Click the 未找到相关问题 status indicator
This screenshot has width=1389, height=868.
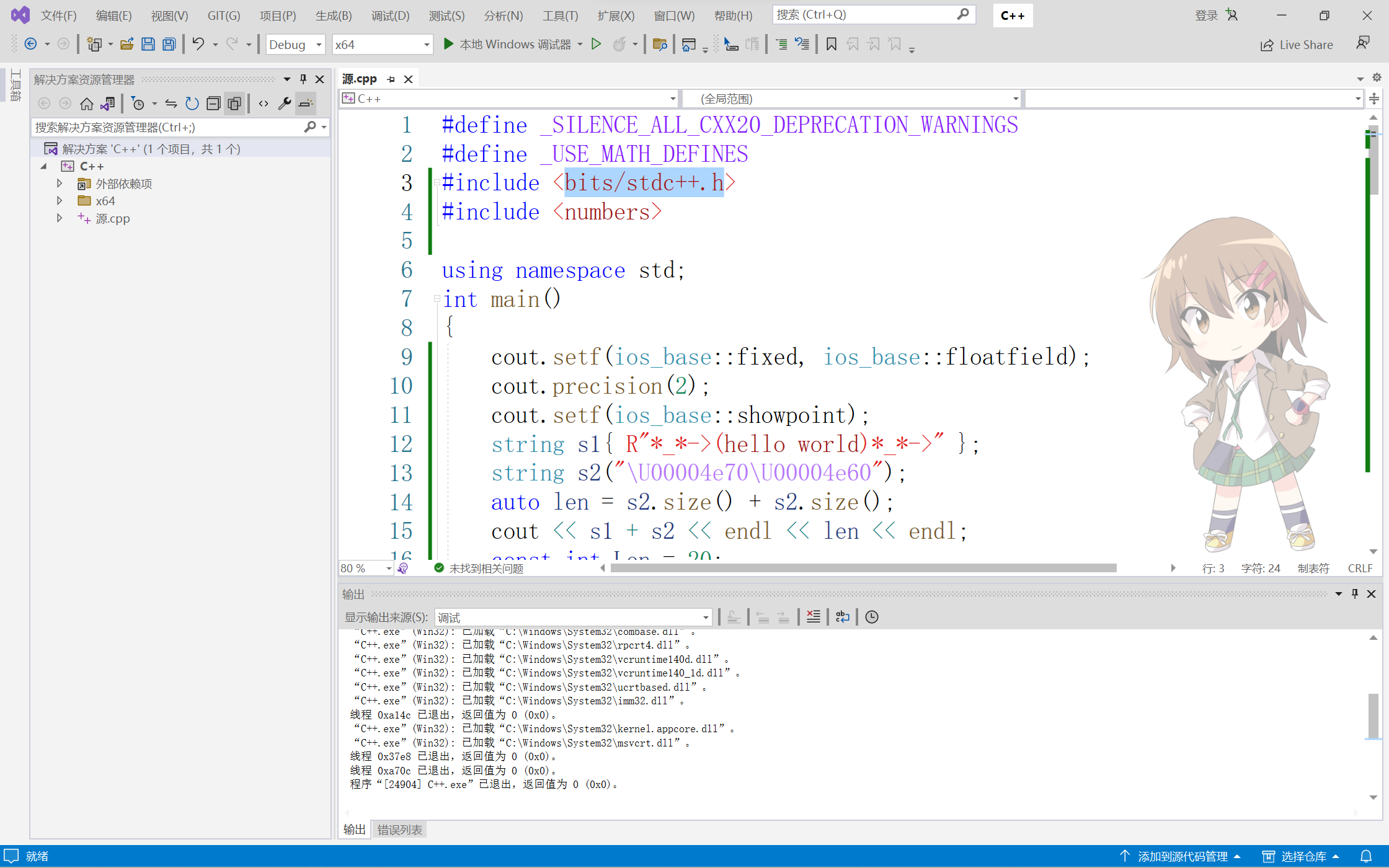pyautogui.click(x=479, y=569)
